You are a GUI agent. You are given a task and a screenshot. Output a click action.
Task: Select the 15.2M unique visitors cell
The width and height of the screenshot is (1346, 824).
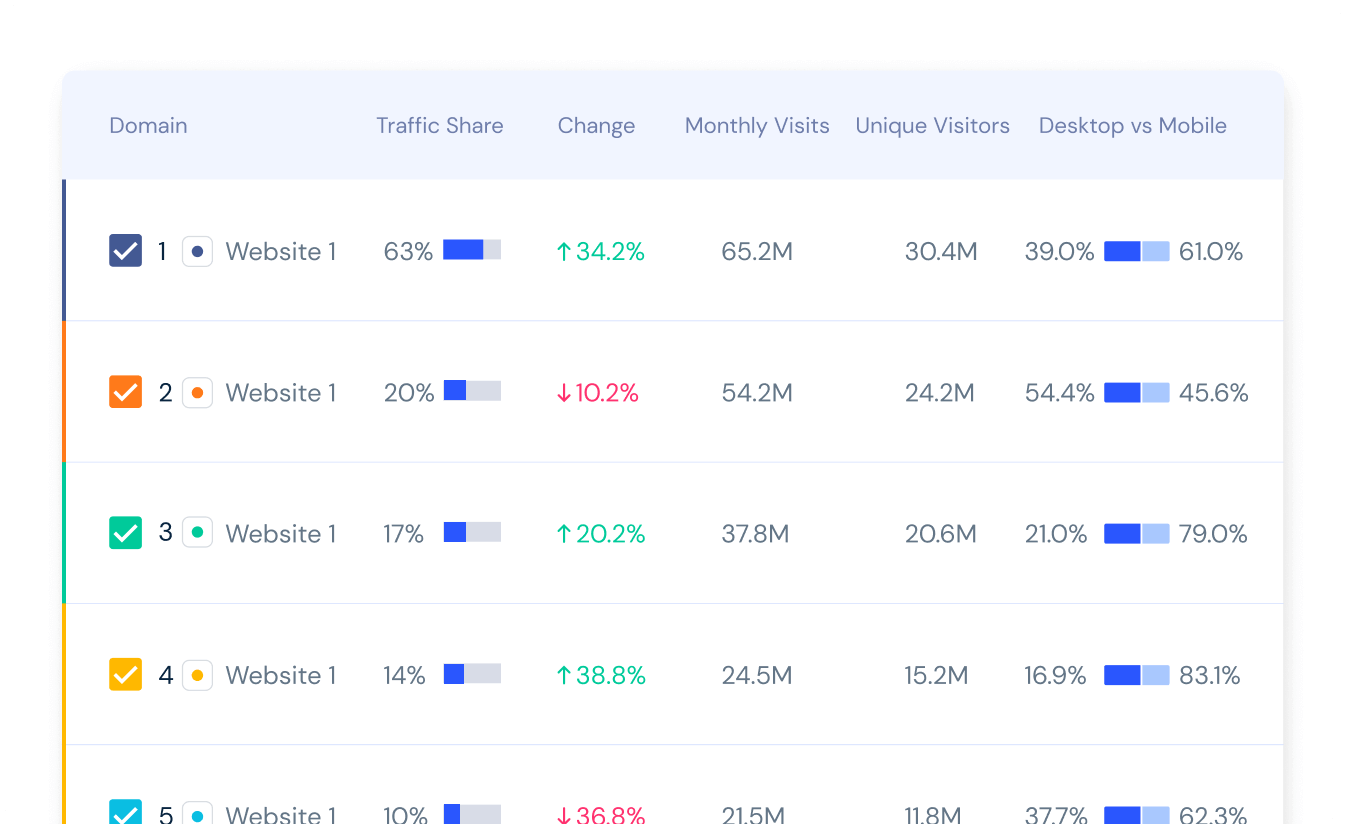[937, 676]
